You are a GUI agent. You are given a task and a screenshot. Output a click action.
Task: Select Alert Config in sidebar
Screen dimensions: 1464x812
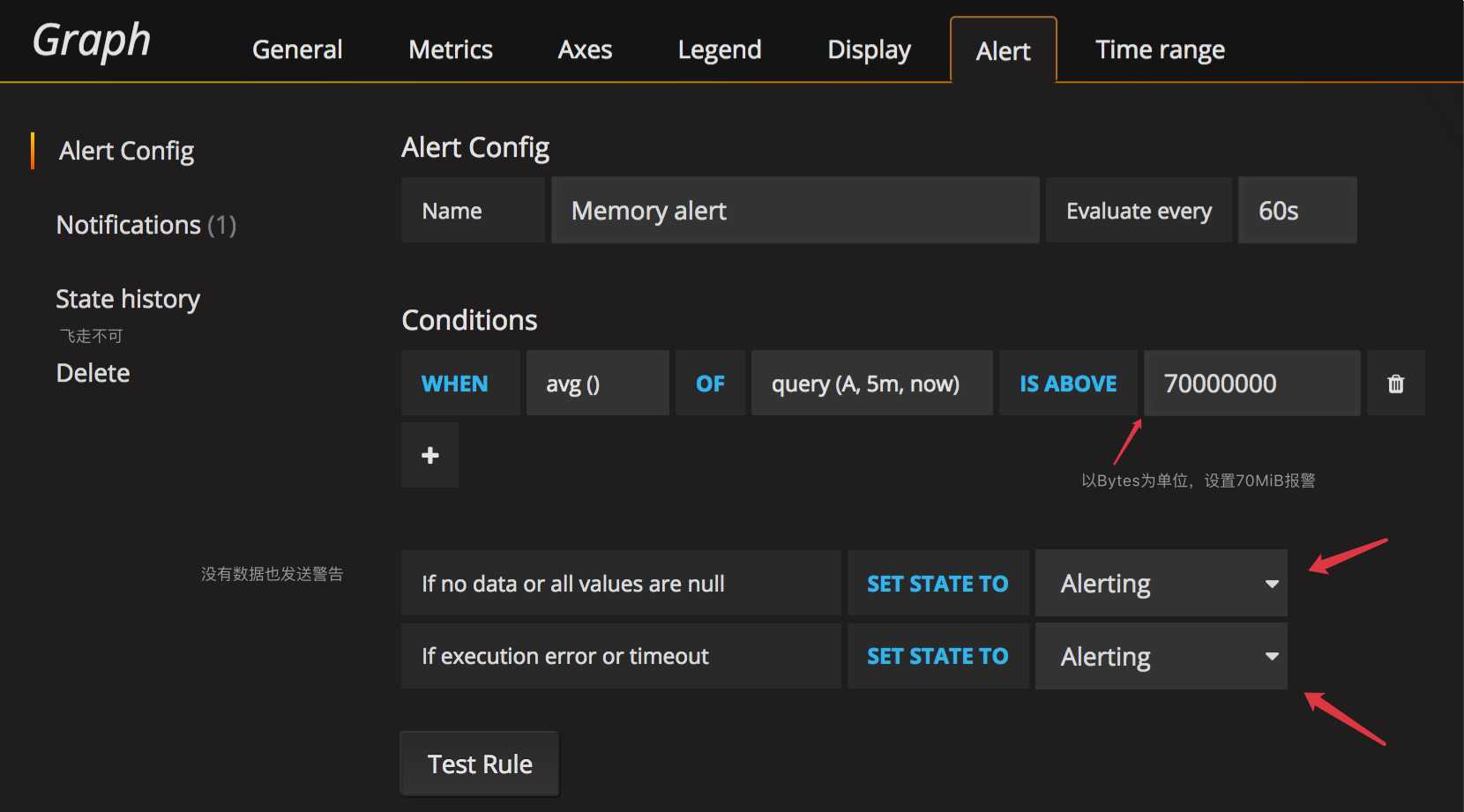(x=126, y=151)
